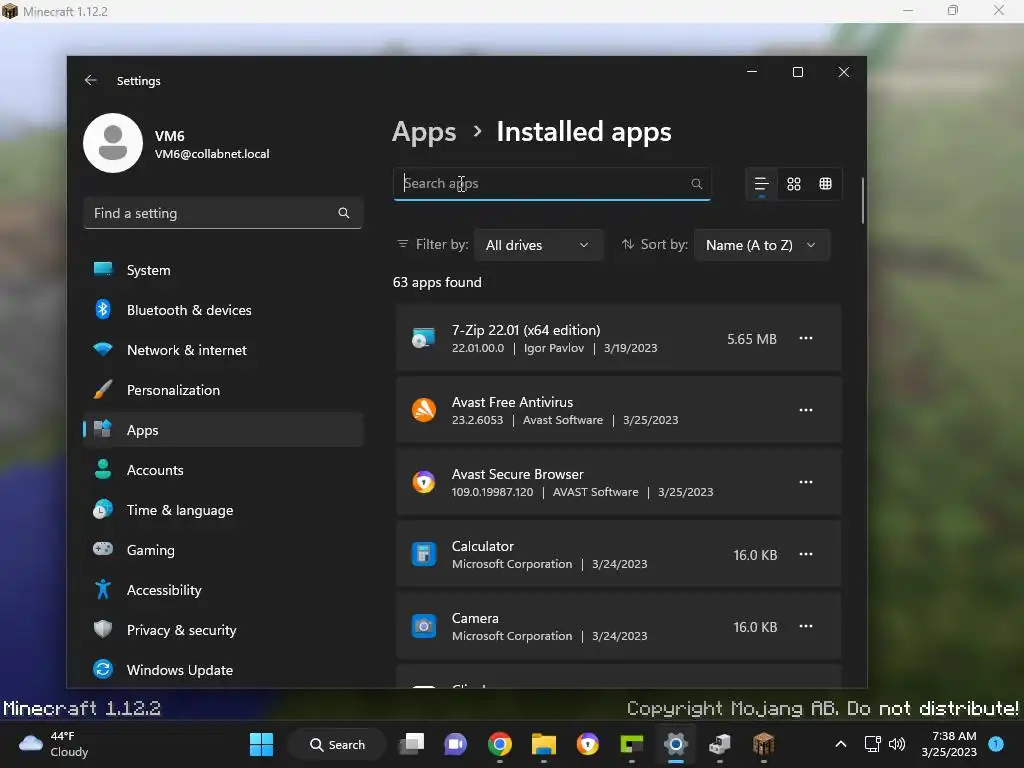Open the network icon in system tray
Viewport: 1024px width, 768px height.
(872, 744)
